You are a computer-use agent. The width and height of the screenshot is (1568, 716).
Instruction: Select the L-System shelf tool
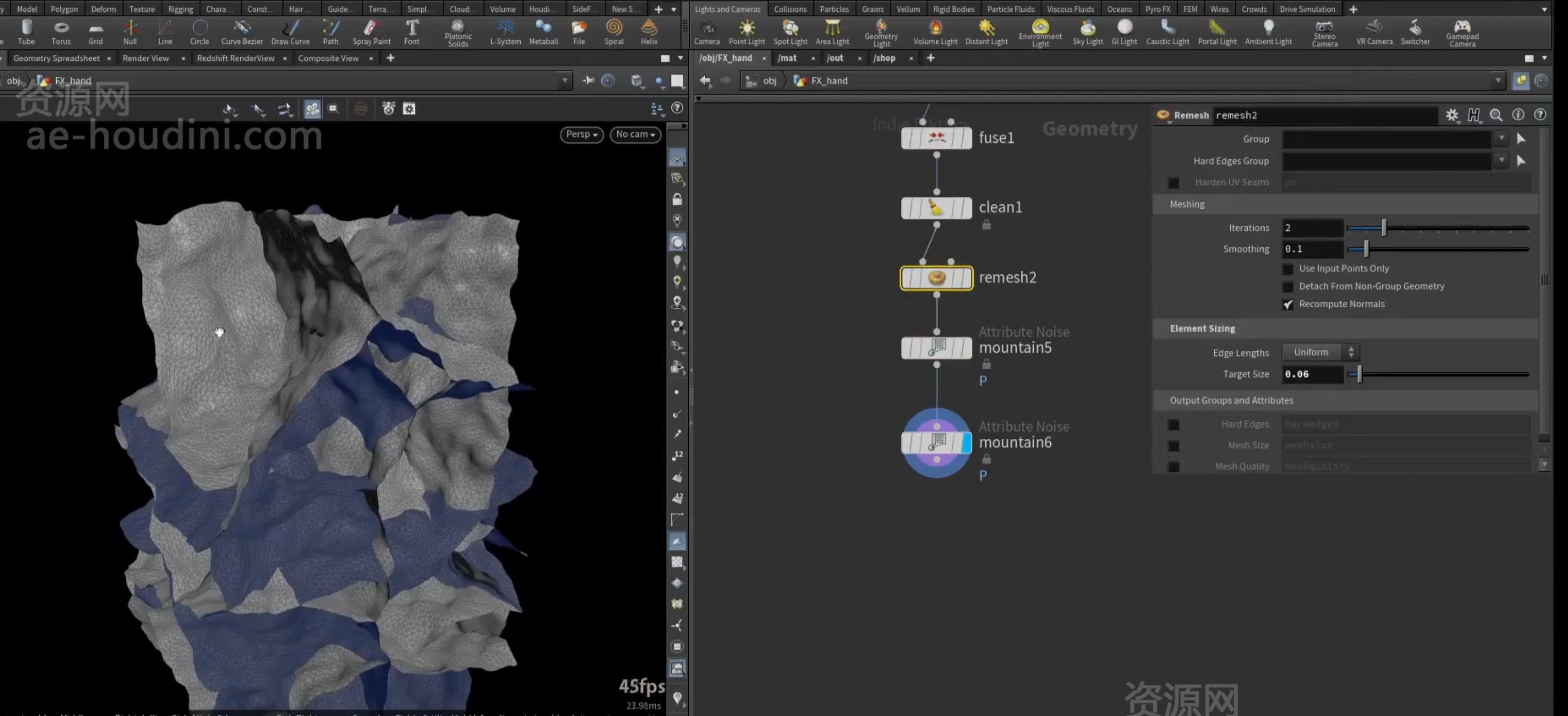pos(505,32)
